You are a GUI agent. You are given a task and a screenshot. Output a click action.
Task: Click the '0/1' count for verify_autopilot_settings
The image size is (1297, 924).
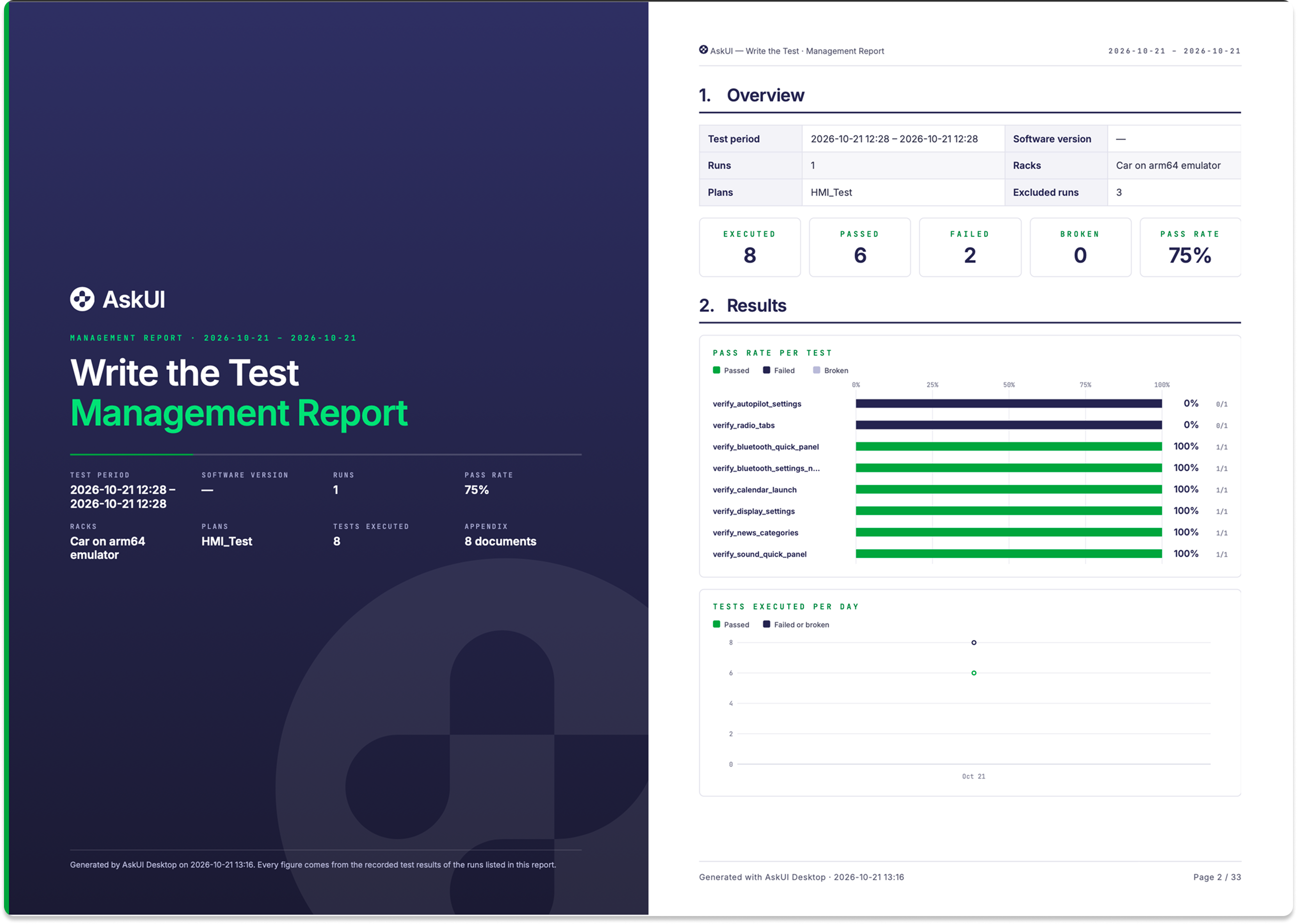(x=1222, y=405)
